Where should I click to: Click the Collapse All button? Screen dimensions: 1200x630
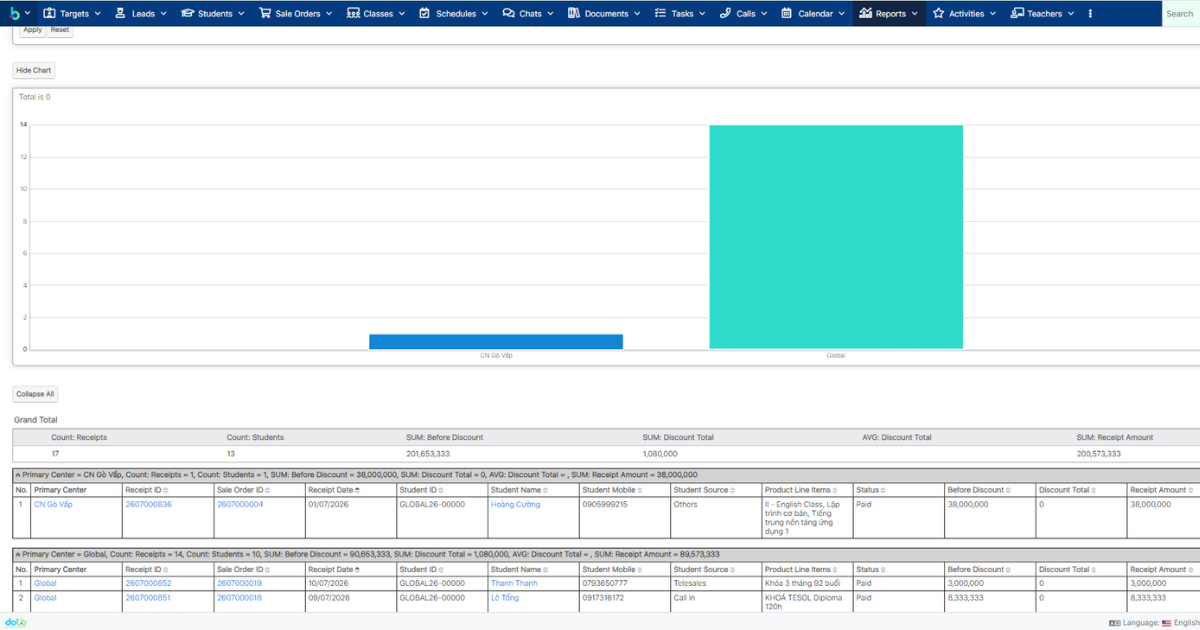pos(35,394)
